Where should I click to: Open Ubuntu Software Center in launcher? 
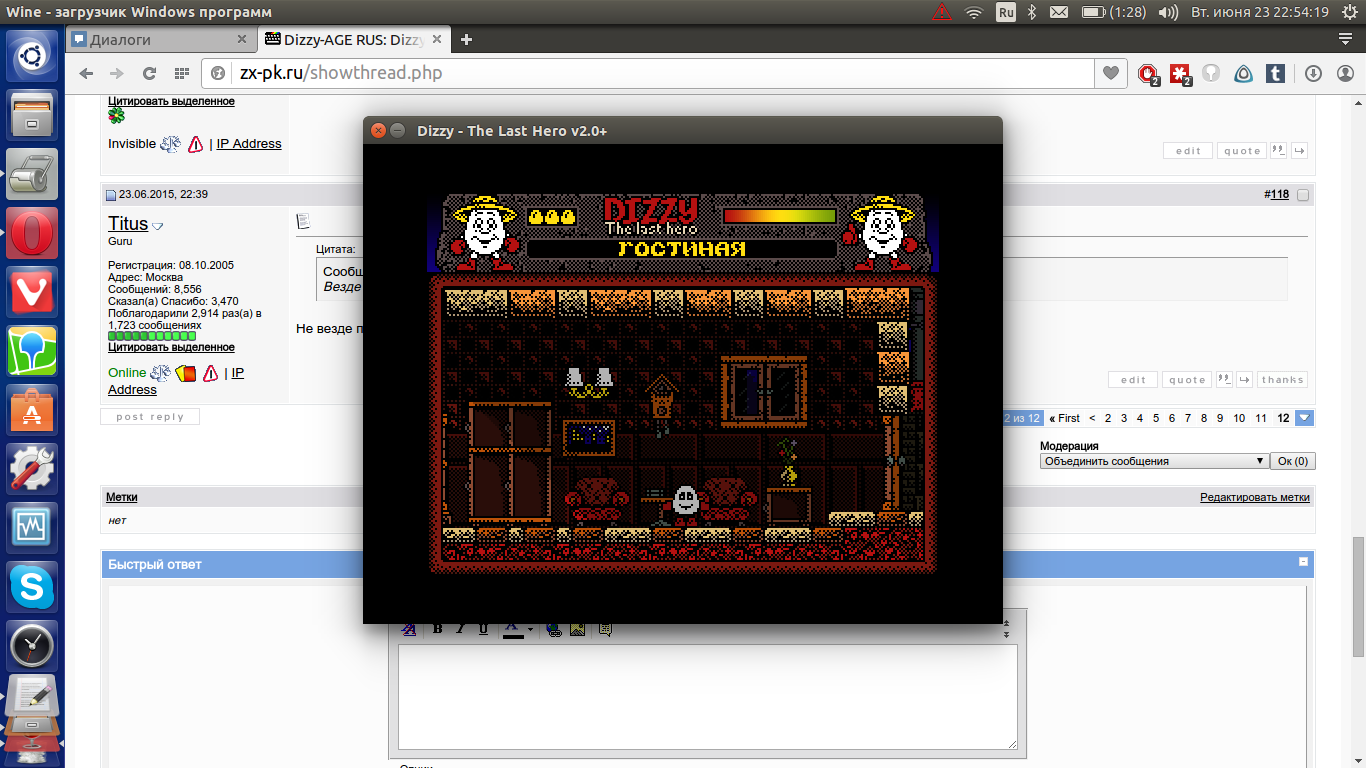(x=32, y=409)
